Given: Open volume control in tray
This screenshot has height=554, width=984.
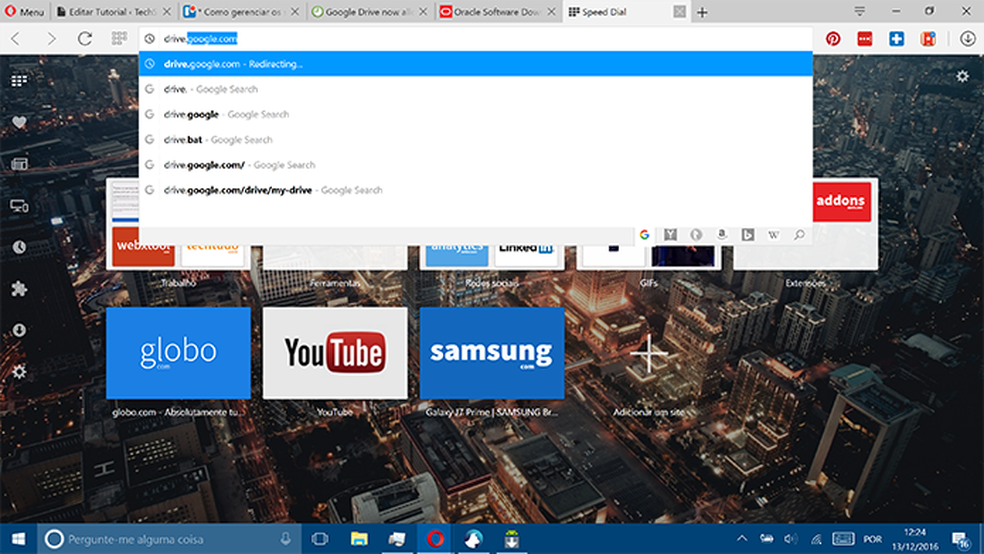Looking at the screenshot, I should (791, 539).
